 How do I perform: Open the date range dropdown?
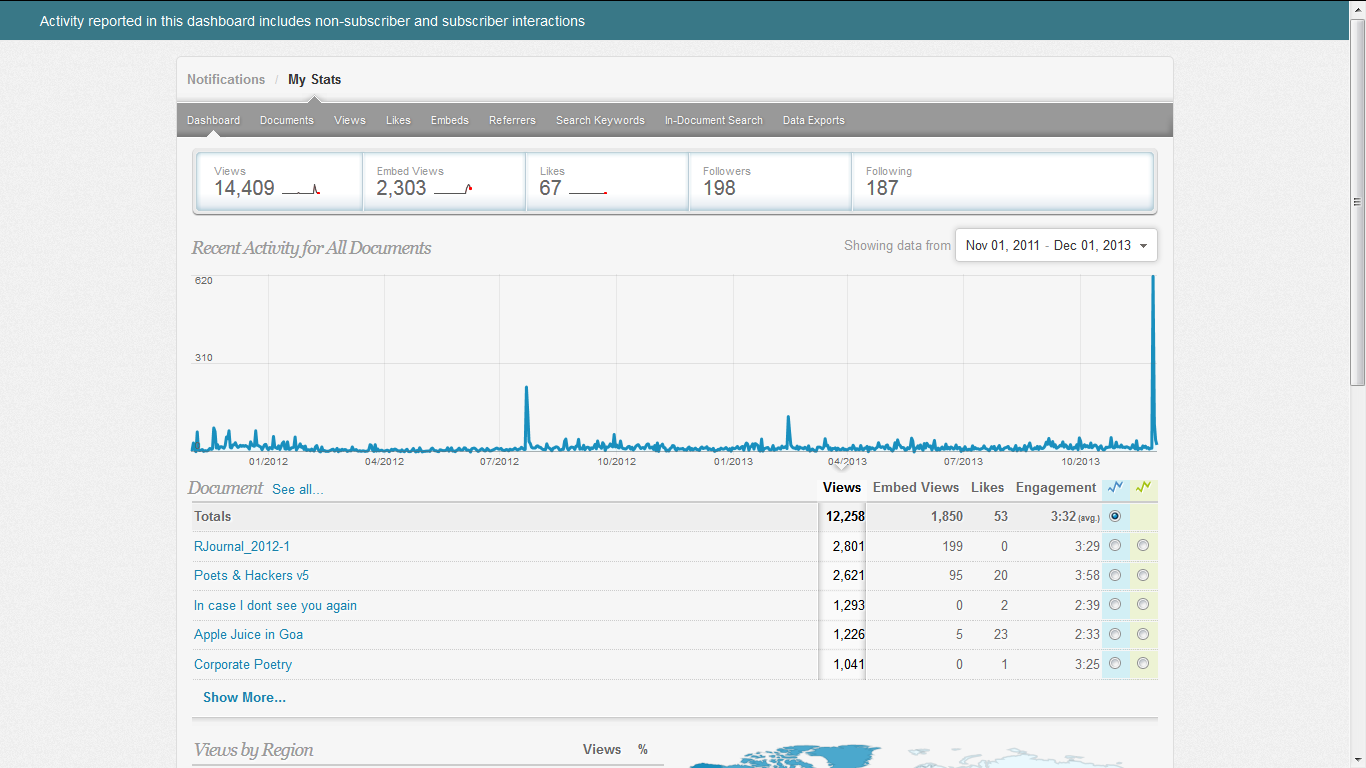[x=1056, y=246]
